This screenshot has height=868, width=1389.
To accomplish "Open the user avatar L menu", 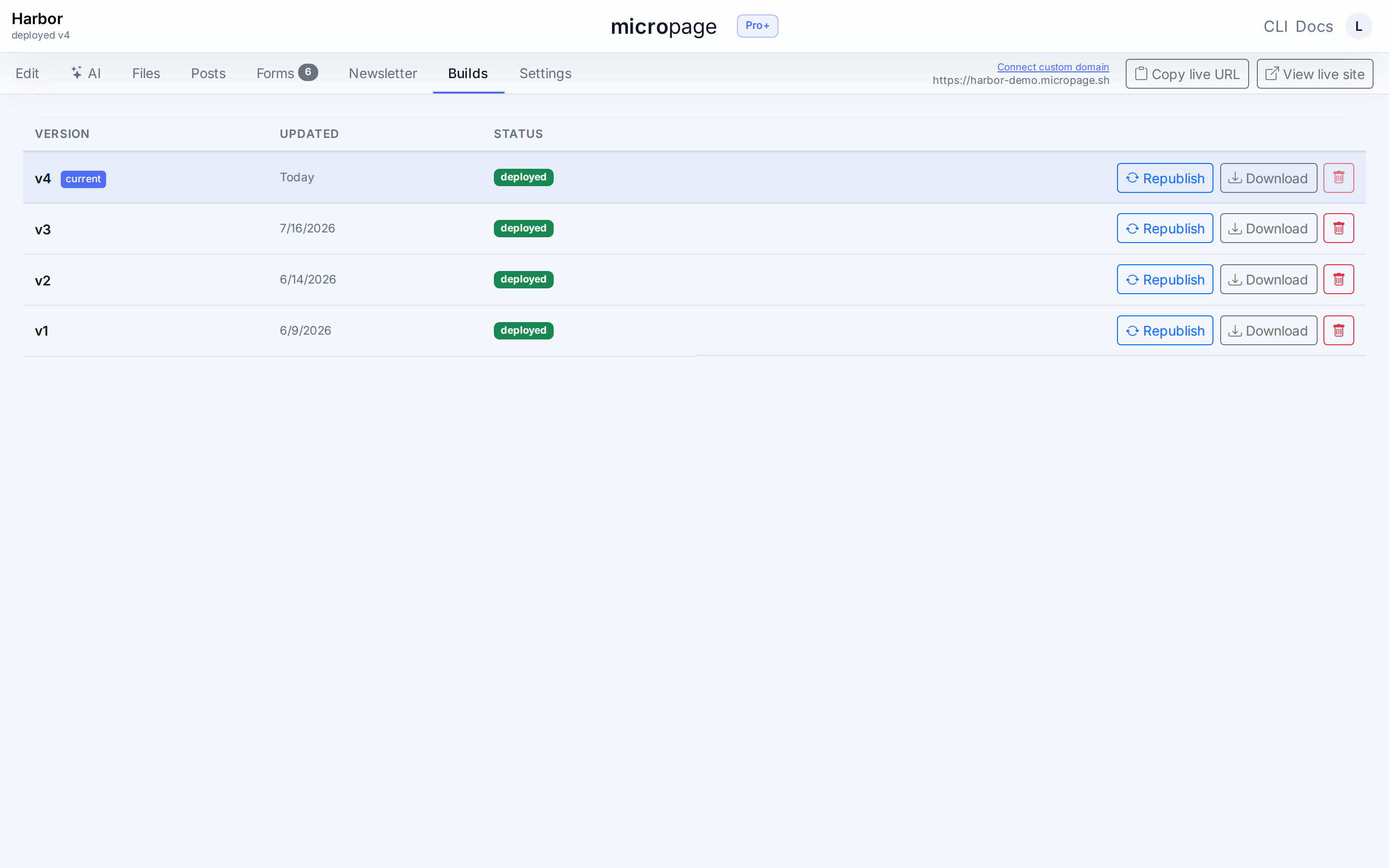I will pyautogui.click(x=1359, y=27).
